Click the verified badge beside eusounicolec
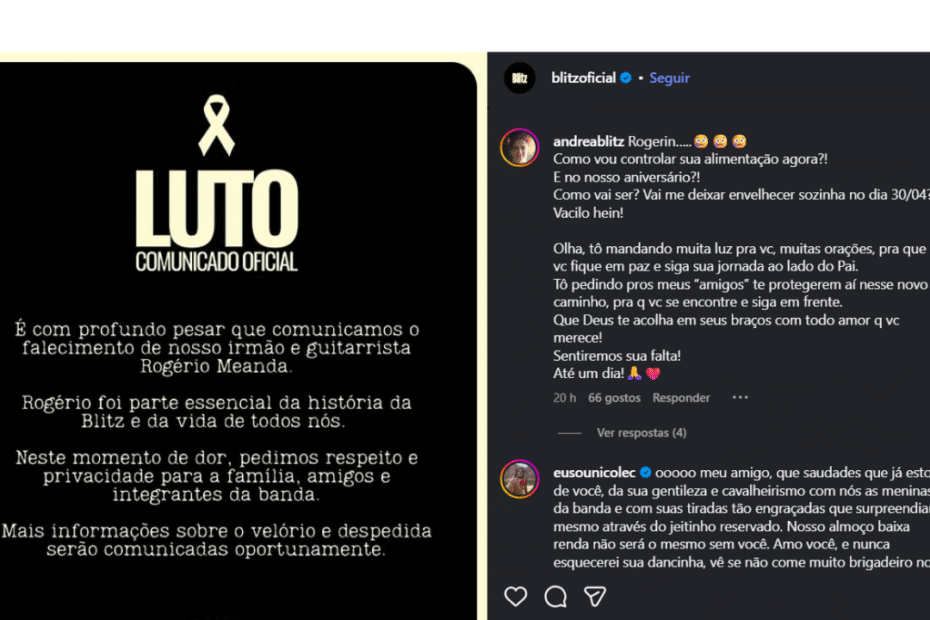The width and height of the screenshot is (930, 620). click(x=645, y=472)
